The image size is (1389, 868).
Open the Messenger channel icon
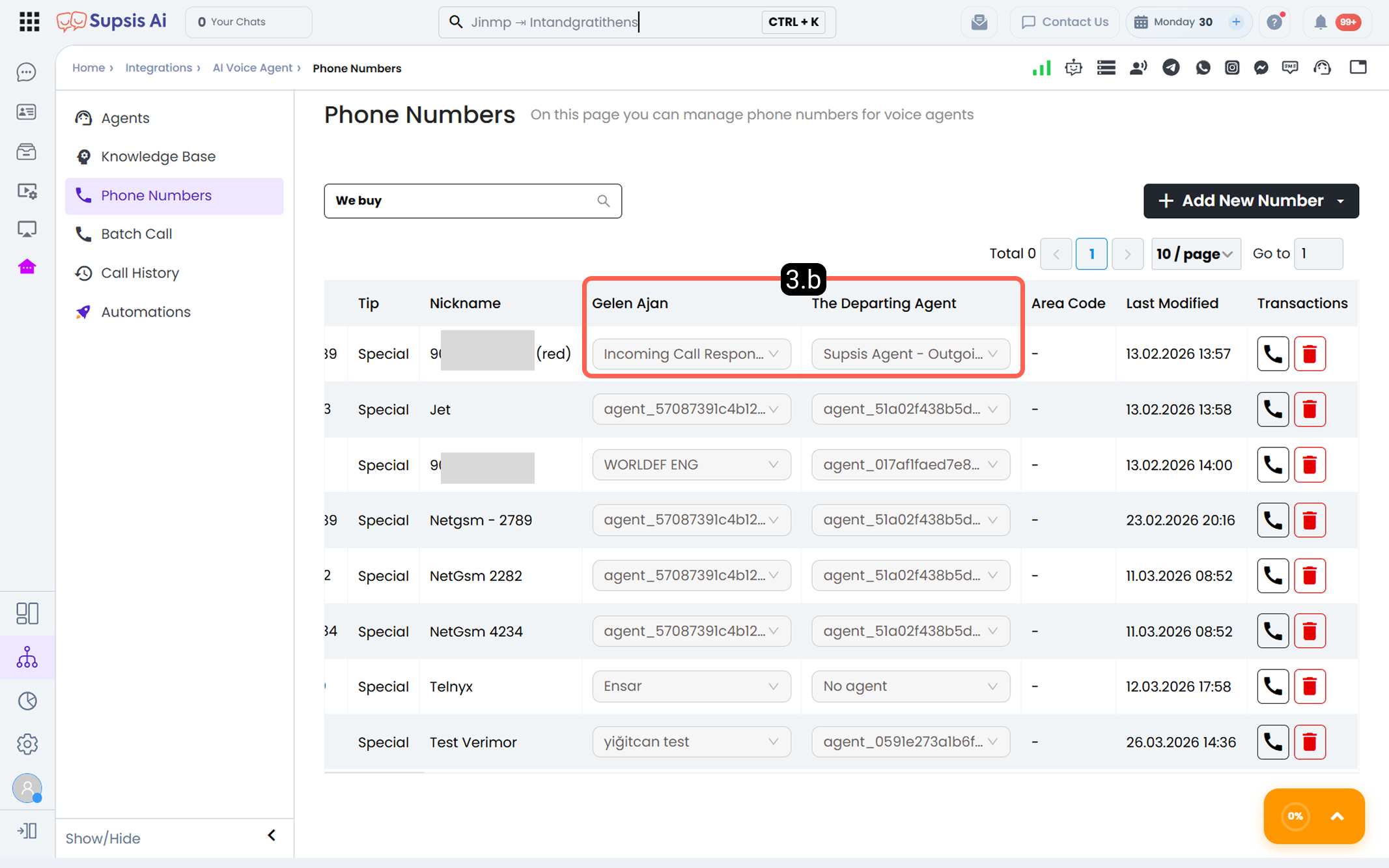tap(1261, 68)
